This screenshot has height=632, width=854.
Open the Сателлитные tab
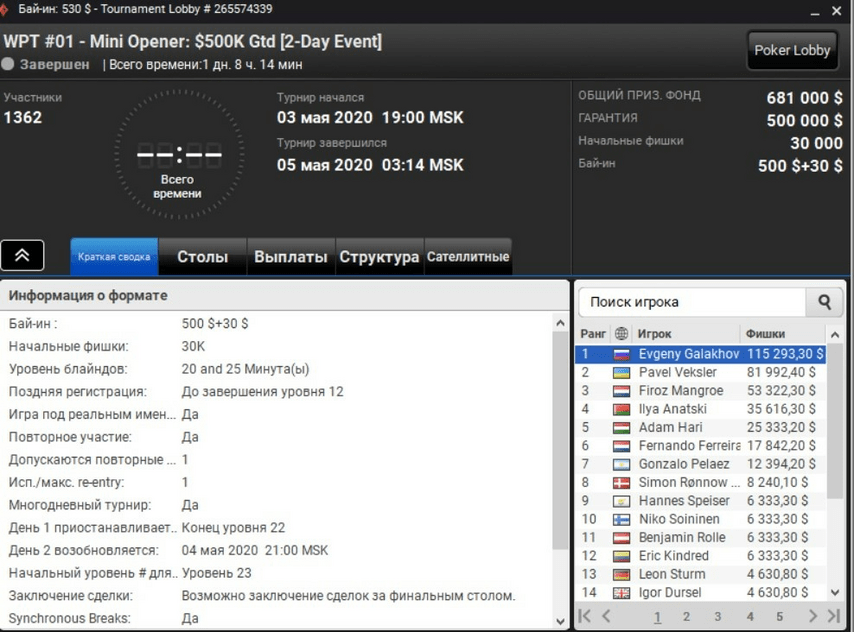coord(468,257)
